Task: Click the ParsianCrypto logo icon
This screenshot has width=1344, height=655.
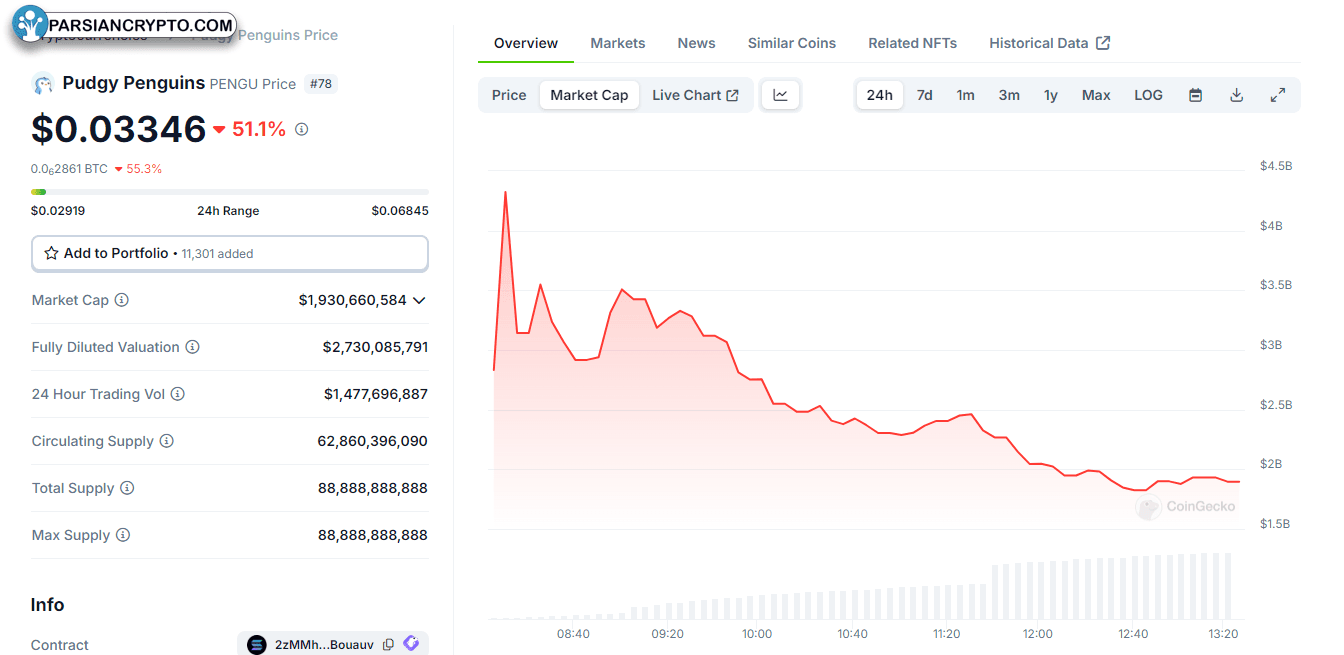Action: click(30, 24)
